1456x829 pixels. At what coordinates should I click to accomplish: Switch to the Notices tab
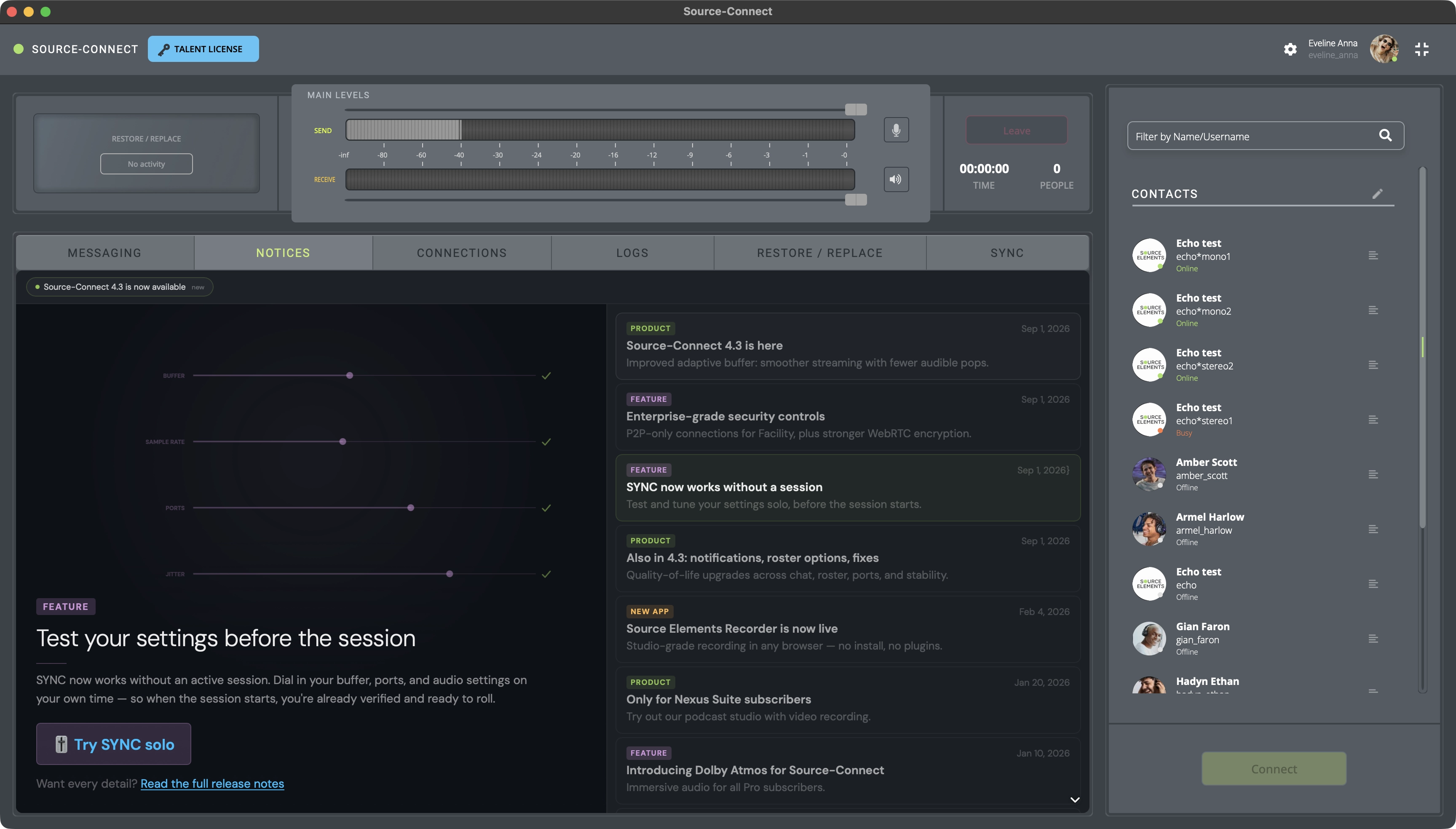click(x=283, y=253)
